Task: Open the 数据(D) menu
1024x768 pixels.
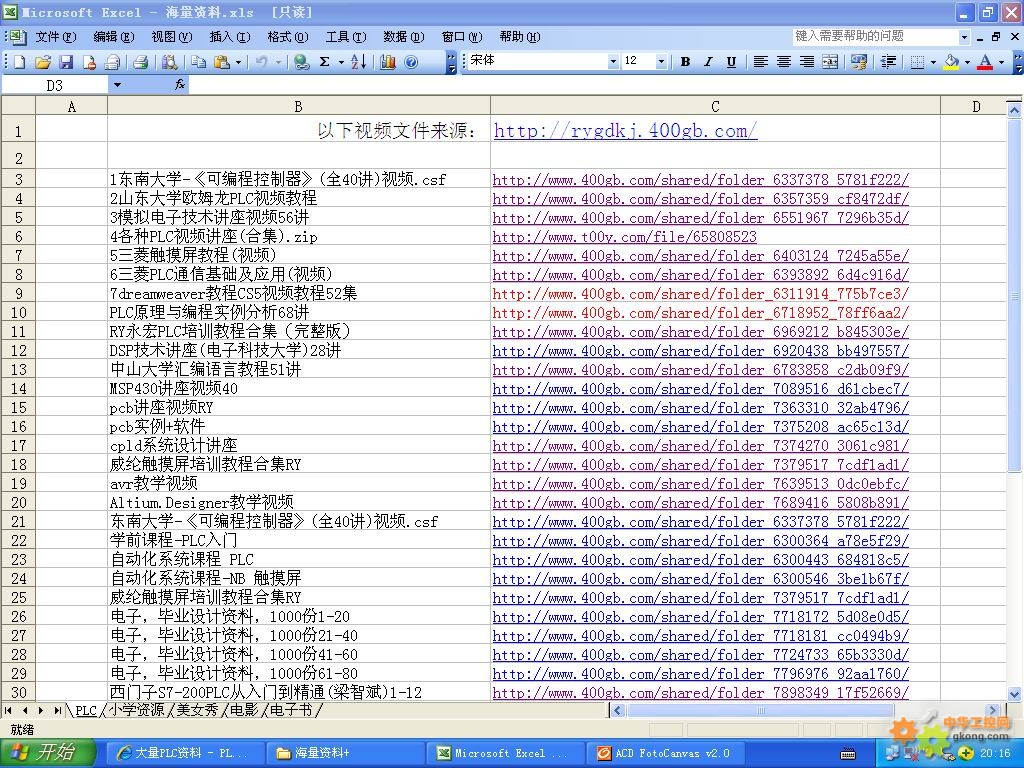Action: point(404,37)
